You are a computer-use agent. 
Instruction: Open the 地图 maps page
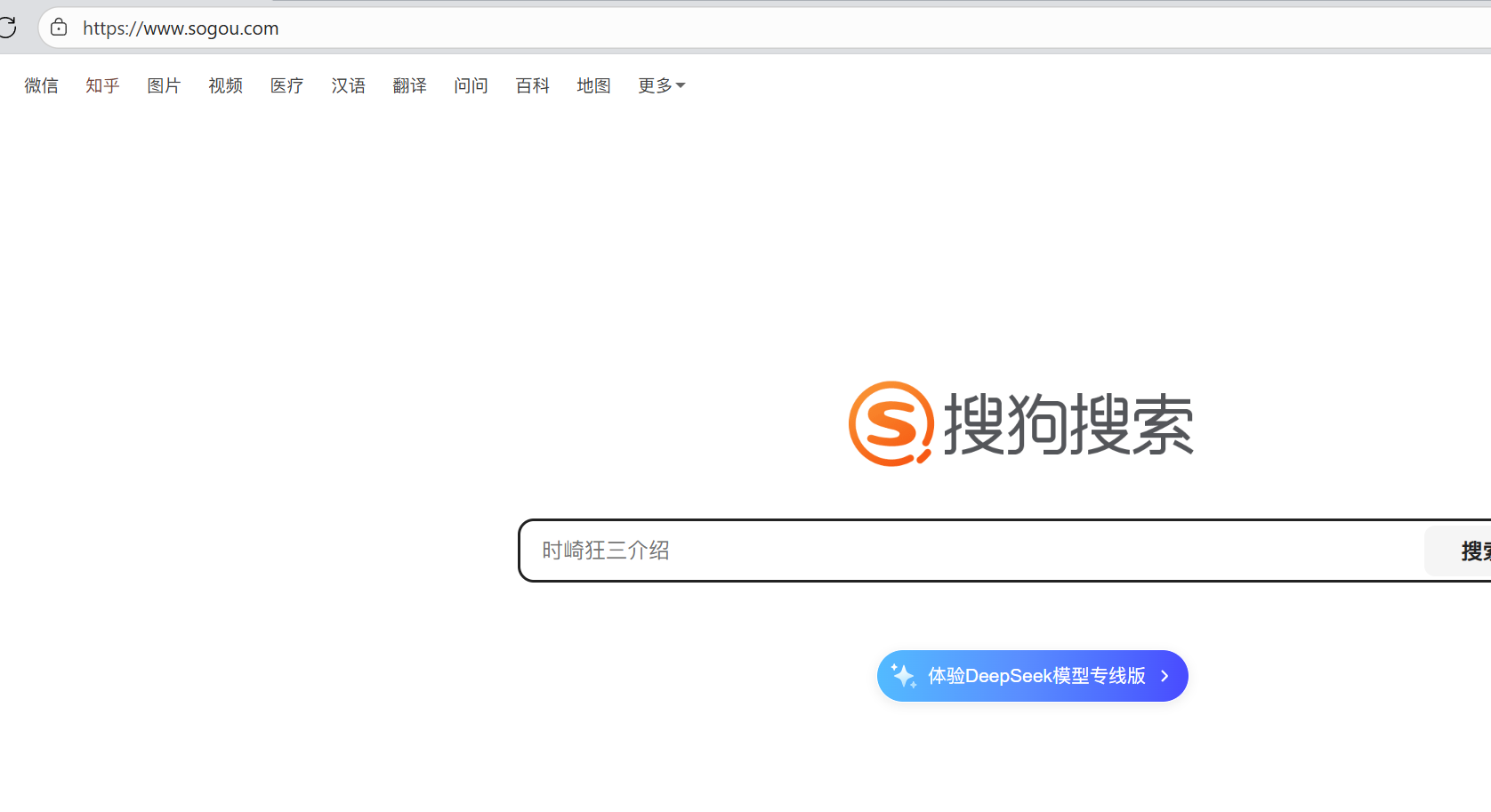coord(593,85)
